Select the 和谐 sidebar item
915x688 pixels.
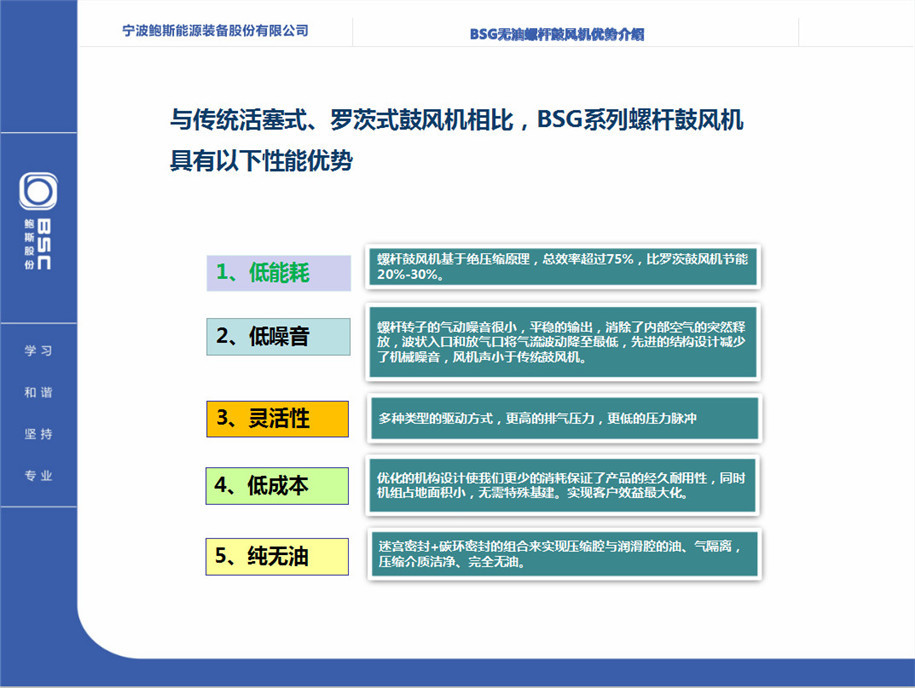[38, 393]
